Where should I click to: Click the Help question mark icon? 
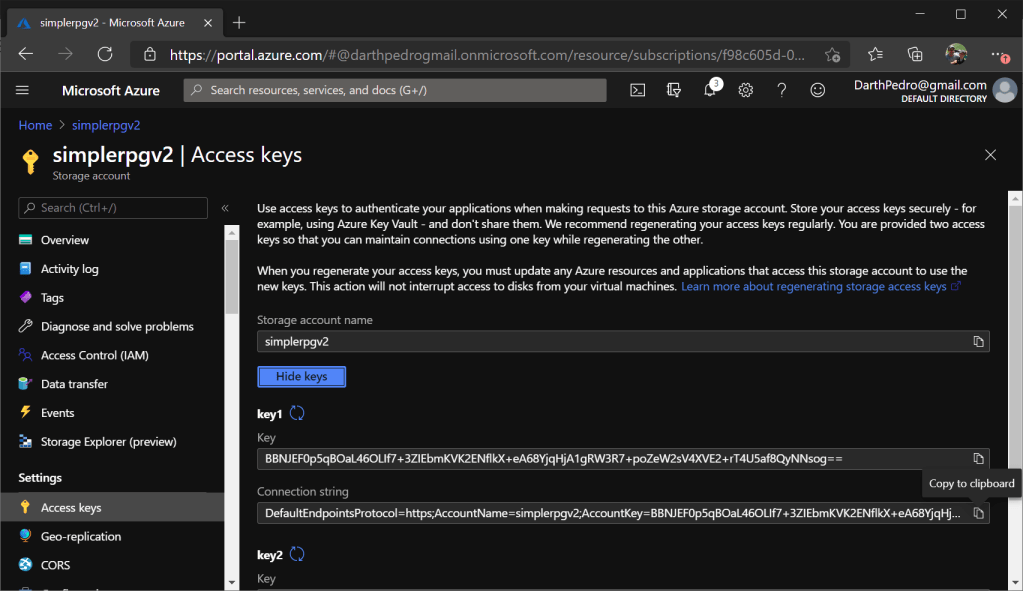(781, 90)
